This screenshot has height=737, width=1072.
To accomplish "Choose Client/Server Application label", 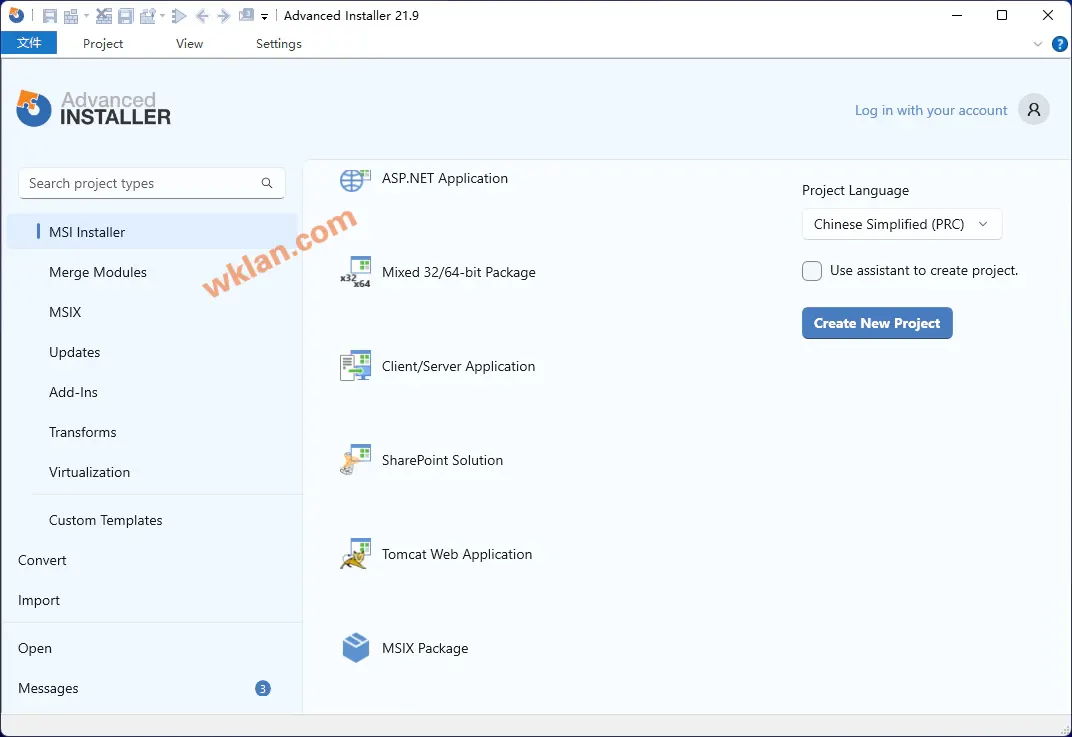I will pyautogui.click(x=458, y=366).
